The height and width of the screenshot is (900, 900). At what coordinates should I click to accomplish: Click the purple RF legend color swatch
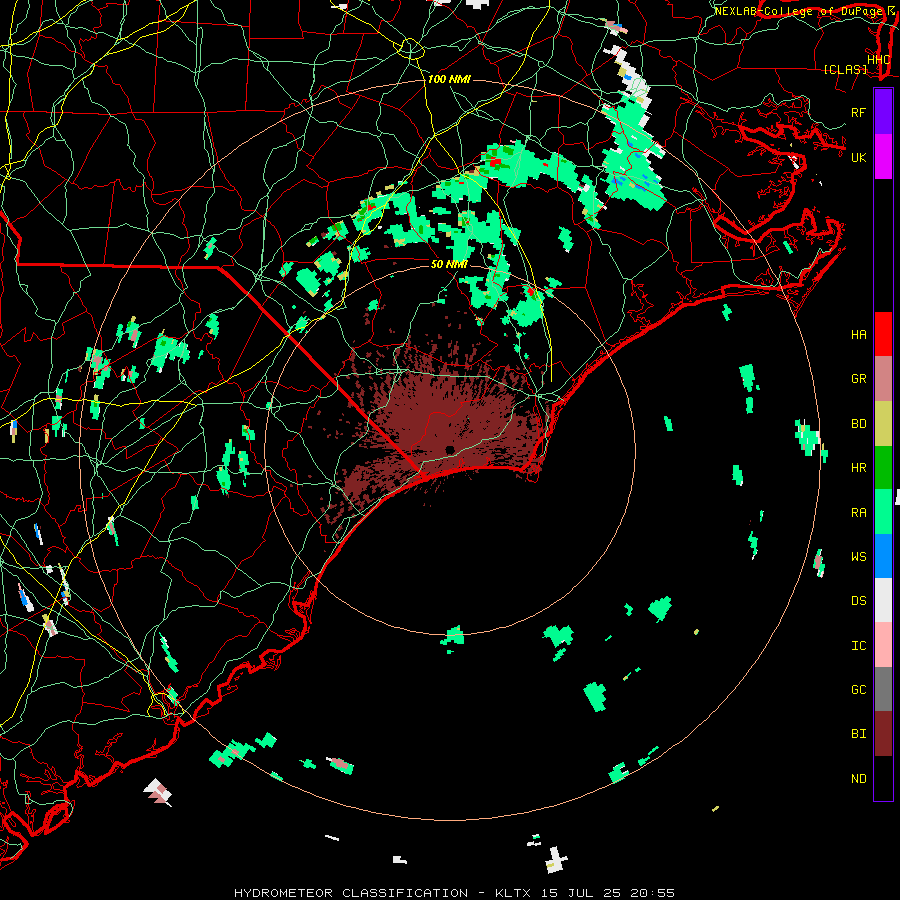click(x=883, y=112)
